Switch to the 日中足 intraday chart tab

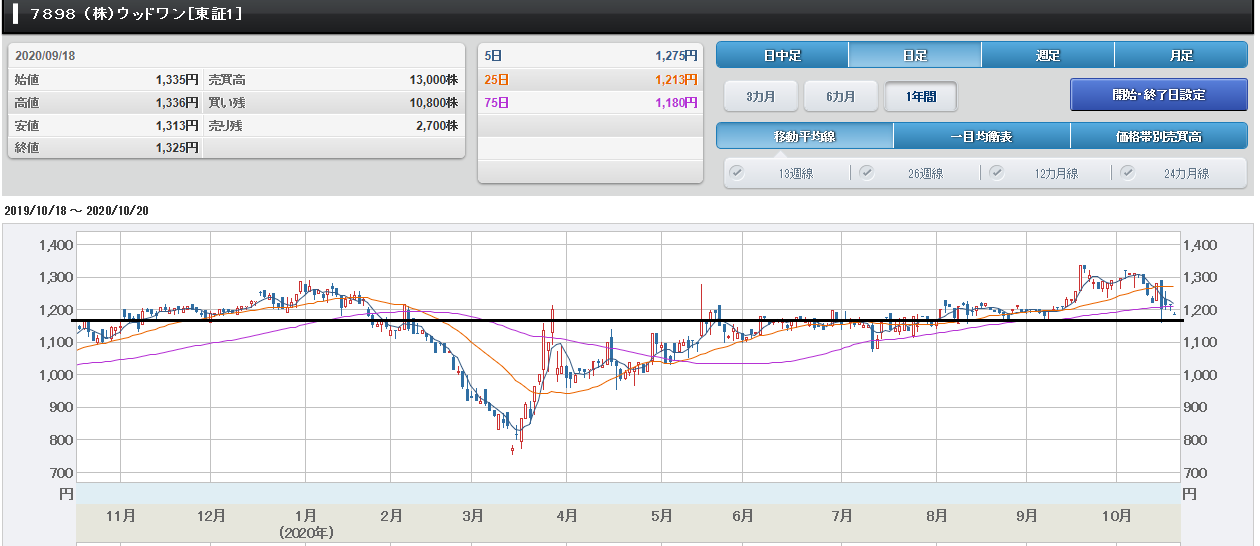(x=782, y=55)
